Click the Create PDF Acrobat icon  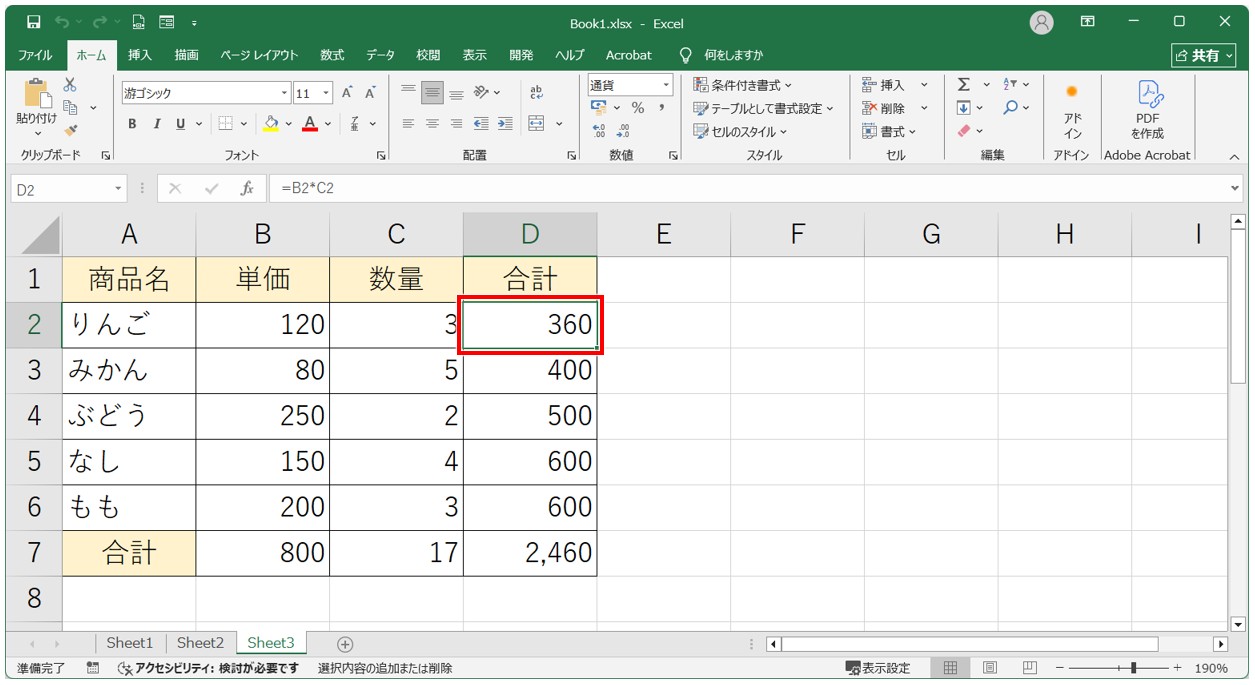tap(1147, 110)
